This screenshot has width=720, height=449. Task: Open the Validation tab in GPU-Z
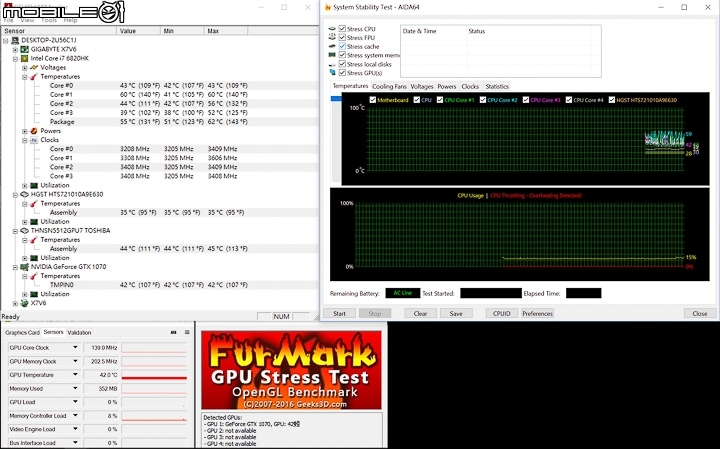pos(79,332)
